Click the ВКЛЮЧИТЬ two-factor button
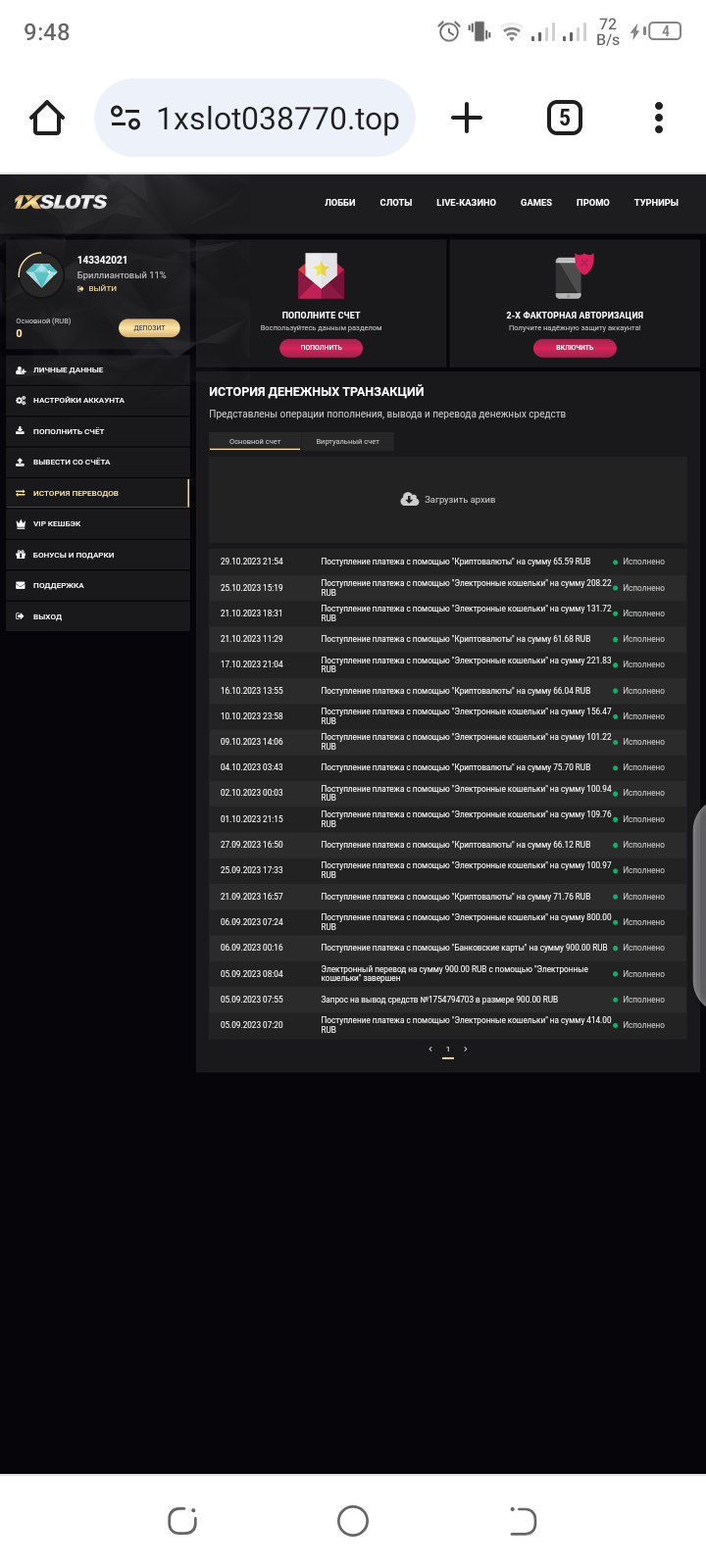Image resolution: width=706 pixels, height=1568 pixels. click(575, 348)
